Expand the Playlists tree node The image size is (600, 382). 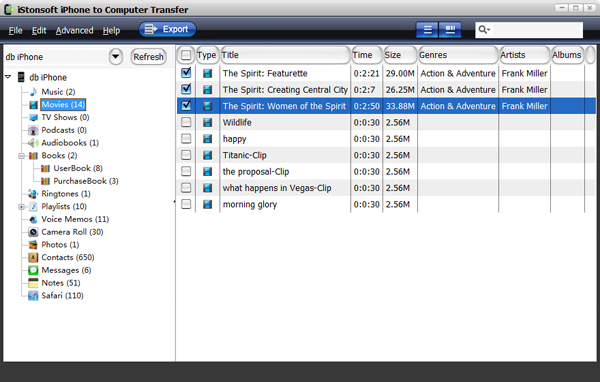(21, 207)
